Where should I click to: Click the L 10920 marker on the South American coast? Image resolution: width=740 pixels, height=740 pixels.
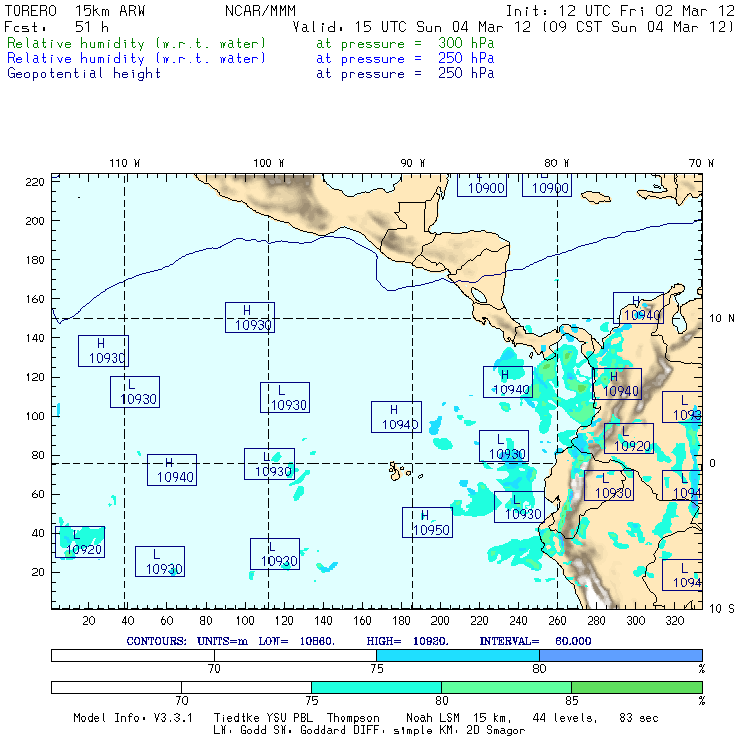pos(629,438)
